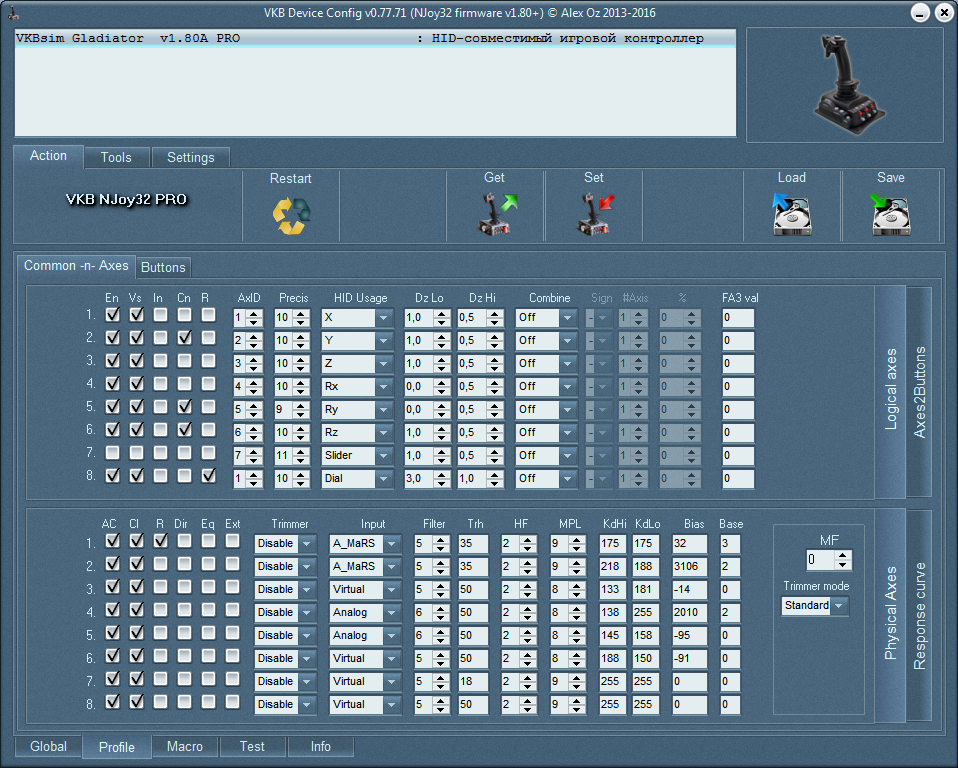Select the VKBsim Gladiator device entry
This screenshot has height=768, width=958.
[375, 38]
